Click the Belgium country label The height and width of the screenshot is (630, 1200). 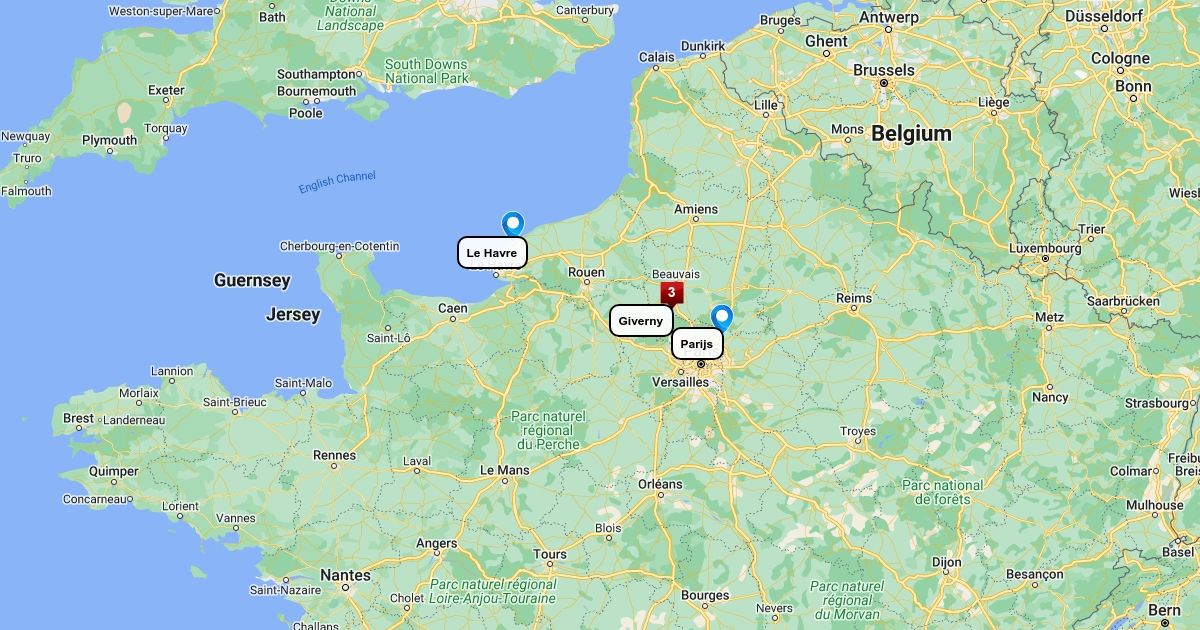tap(911, 133)
